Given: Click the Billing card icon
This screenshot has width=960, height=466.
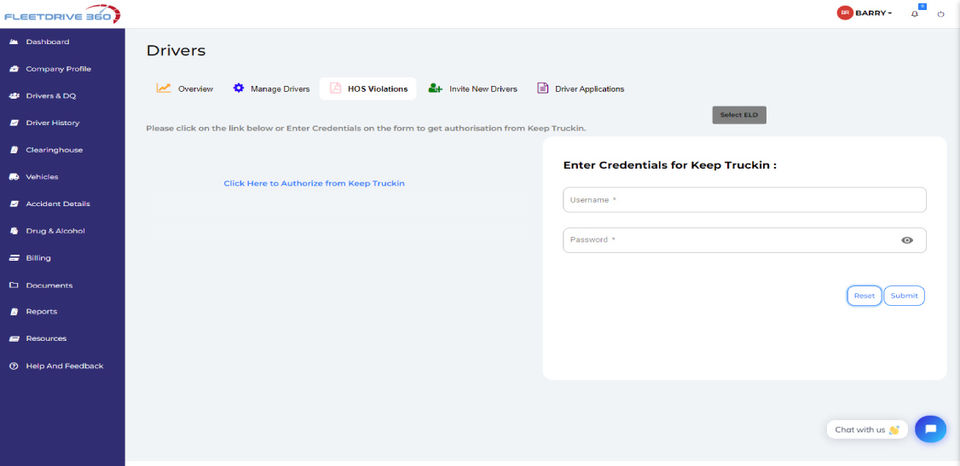Looking at the screenshot, I should click(x=13, y=258).
